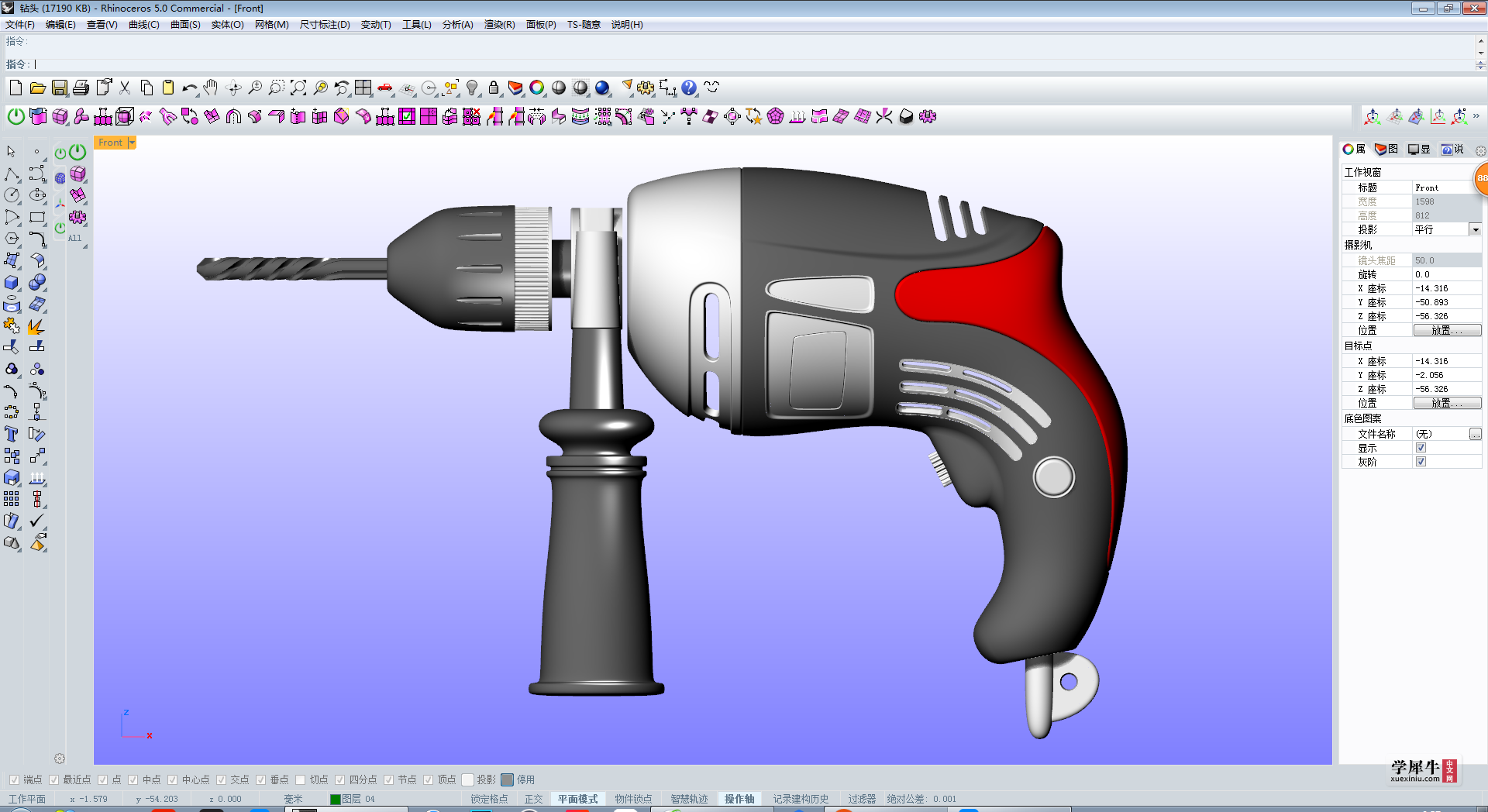Image resolution: width=1488 pixels, height=812 pixels.
Task: Select the Pan hand tool
Action: click(212, 88)
